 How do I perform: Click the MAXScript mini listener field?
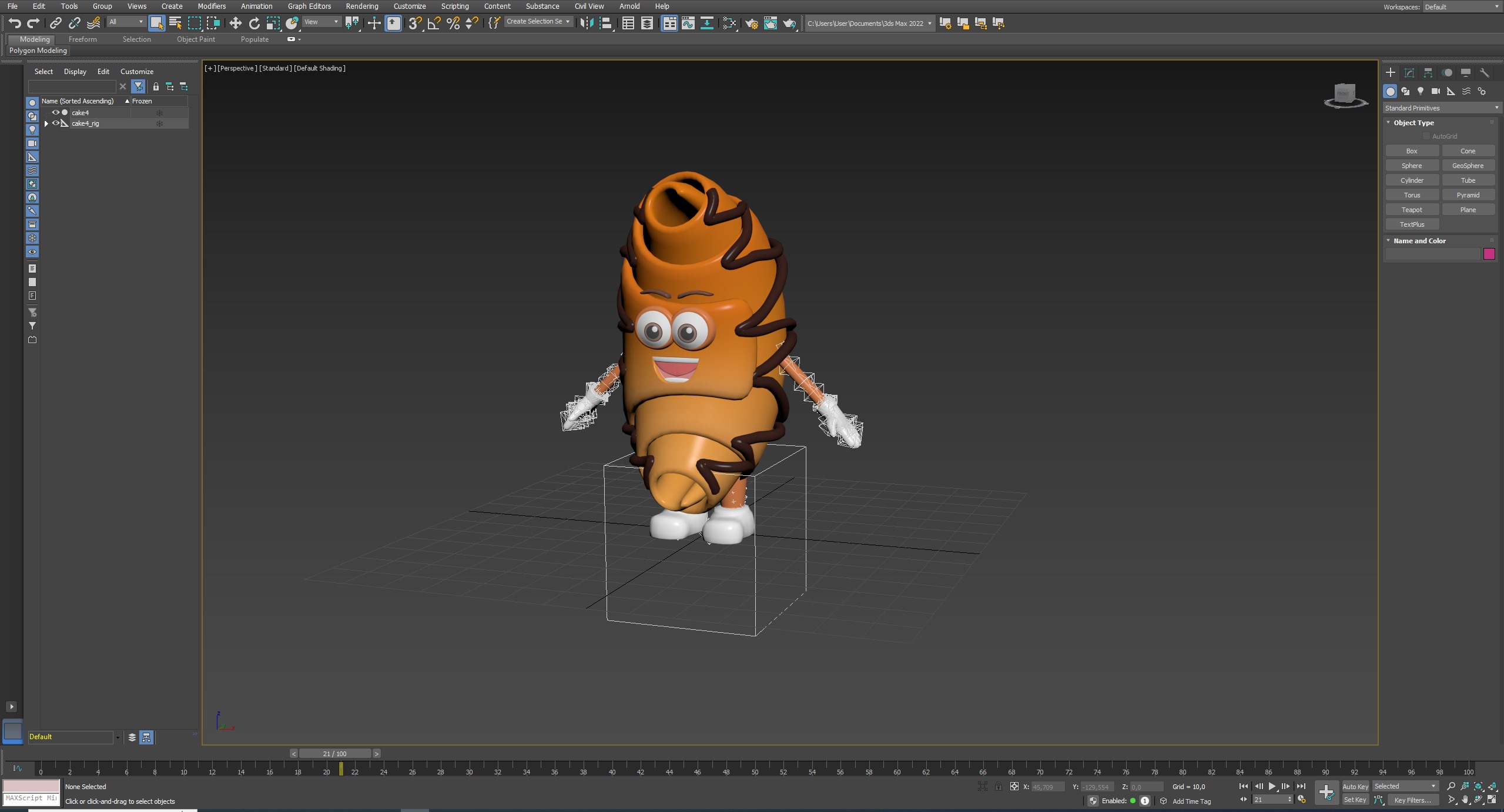32,798
